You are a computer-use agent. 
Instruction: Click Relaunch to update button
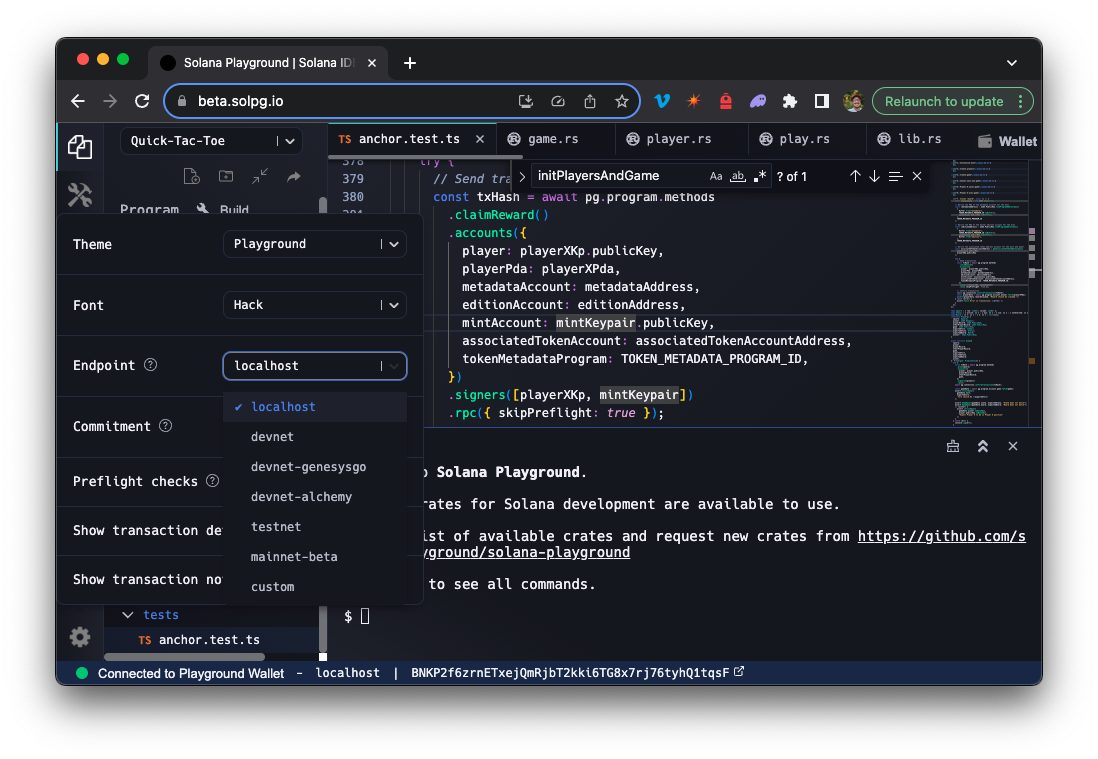click(x=944, y=102)
